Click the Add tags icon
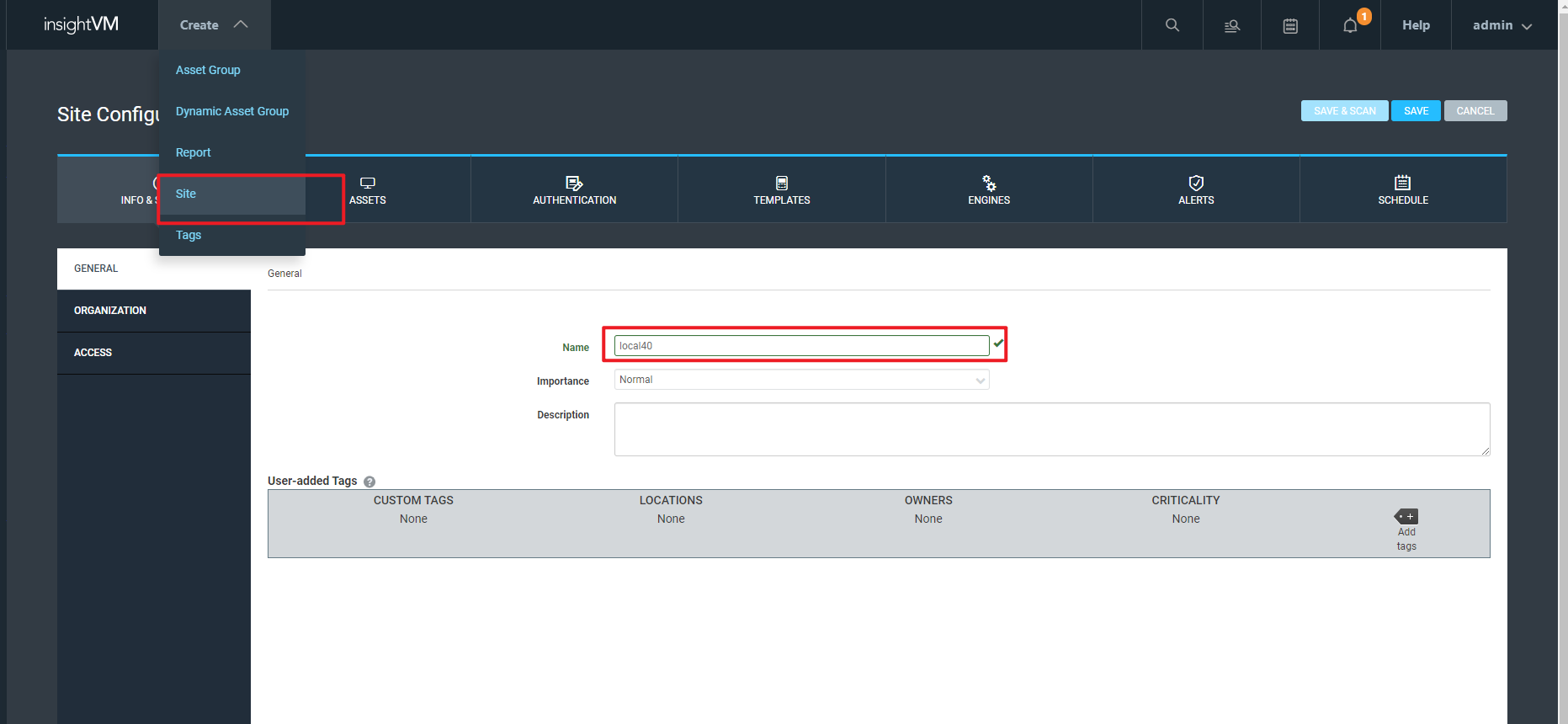Viewport: 1568px width, 724px height. (x=1406, y=516)
